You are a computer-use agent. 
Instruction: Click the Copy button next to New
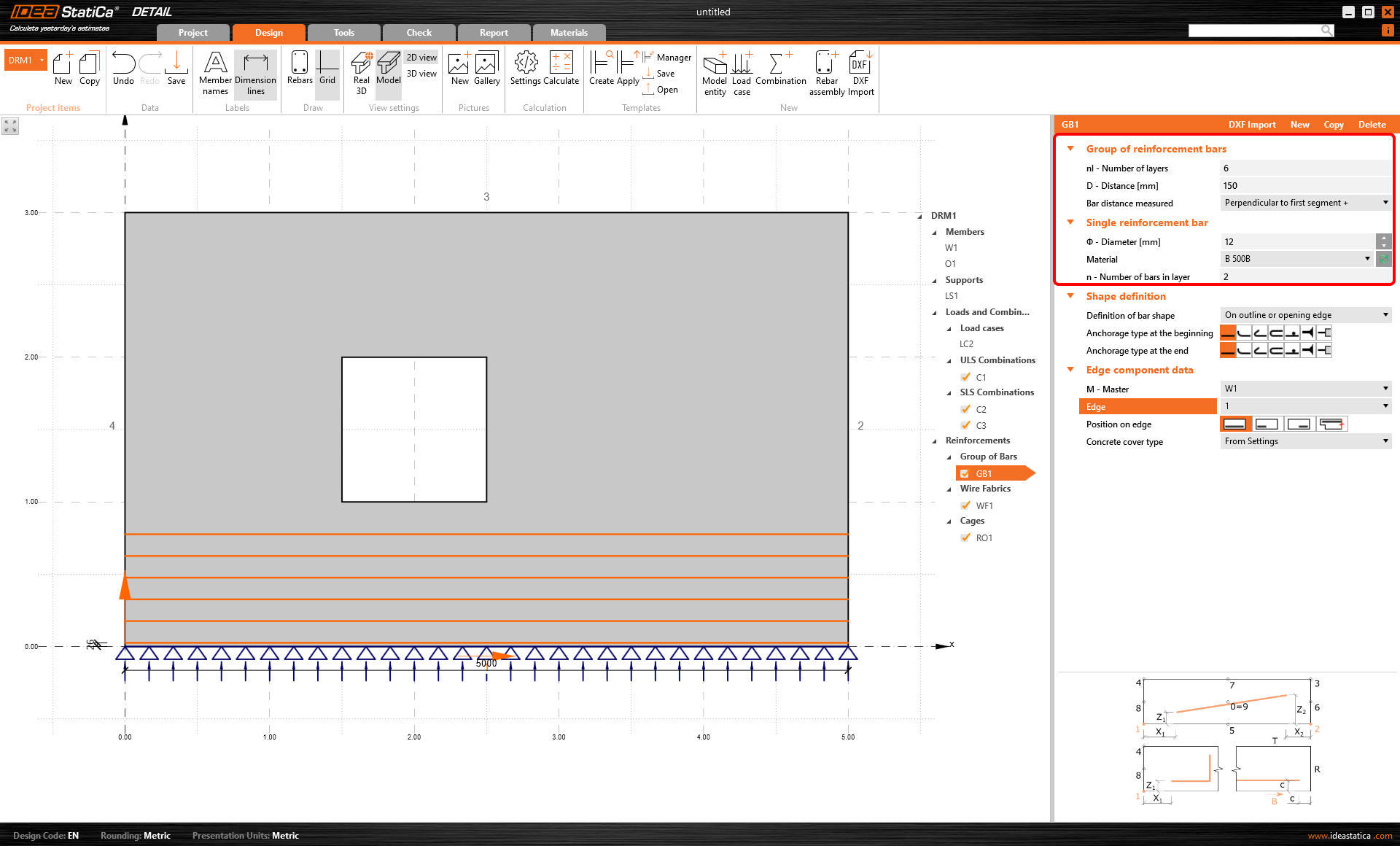click(1333, 125)
